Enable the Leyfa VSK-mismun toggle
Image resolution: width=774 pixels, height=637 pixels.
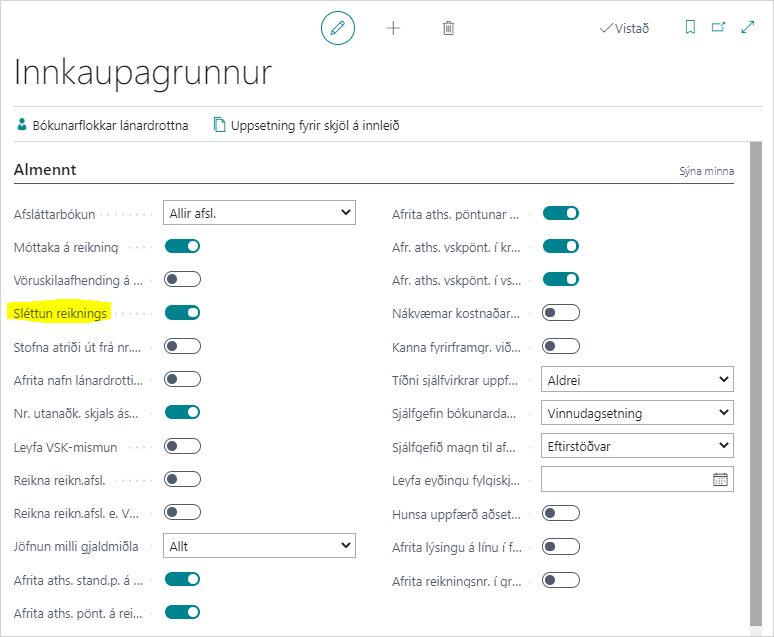[183, 446]
